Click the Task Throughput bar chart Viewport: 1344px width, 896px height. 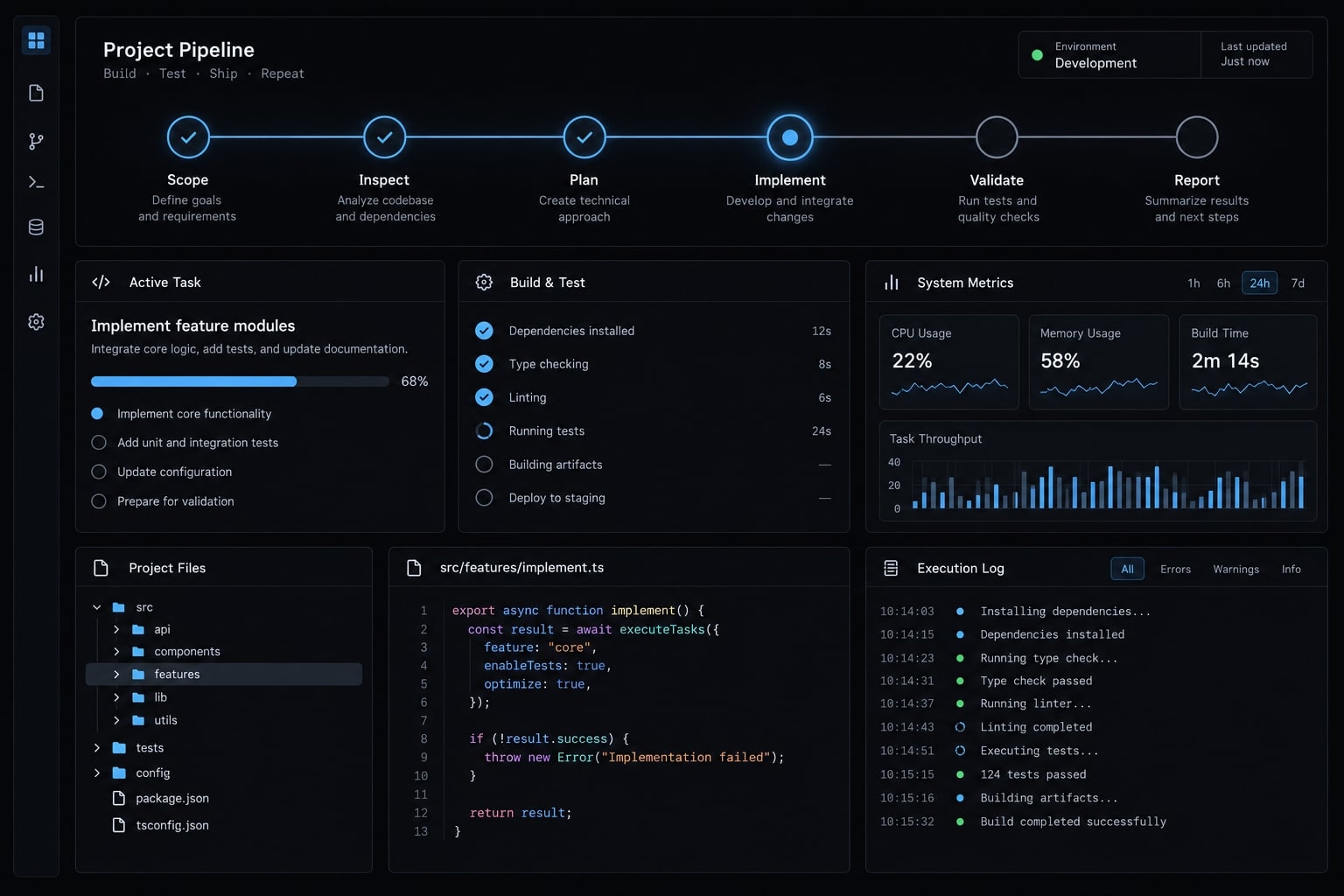[x=1108, y=486]
